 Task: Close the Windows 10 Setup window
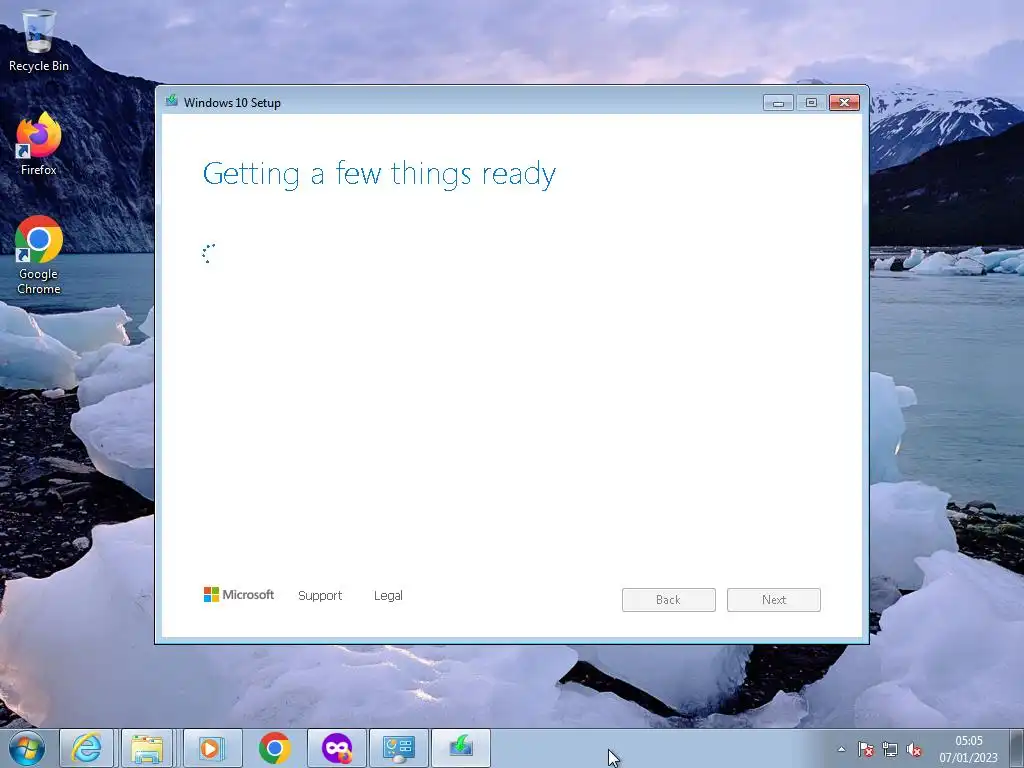coord(844,103)
